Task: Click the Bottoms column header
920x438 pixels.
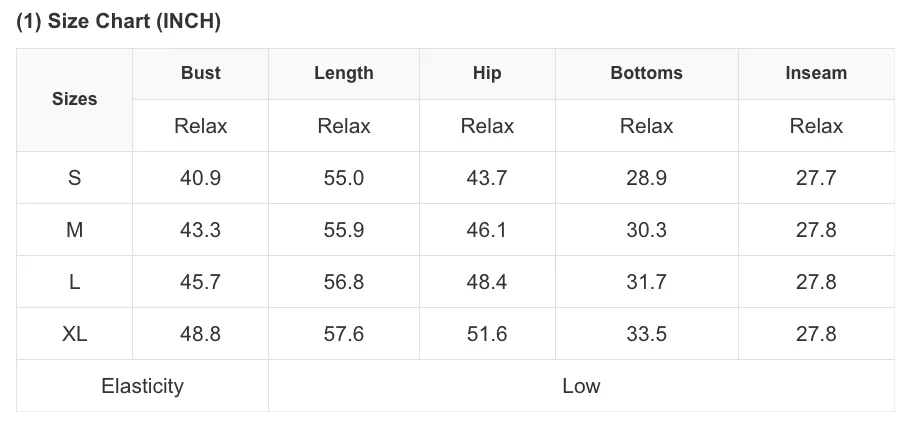Action: click(x=647, y=73)
